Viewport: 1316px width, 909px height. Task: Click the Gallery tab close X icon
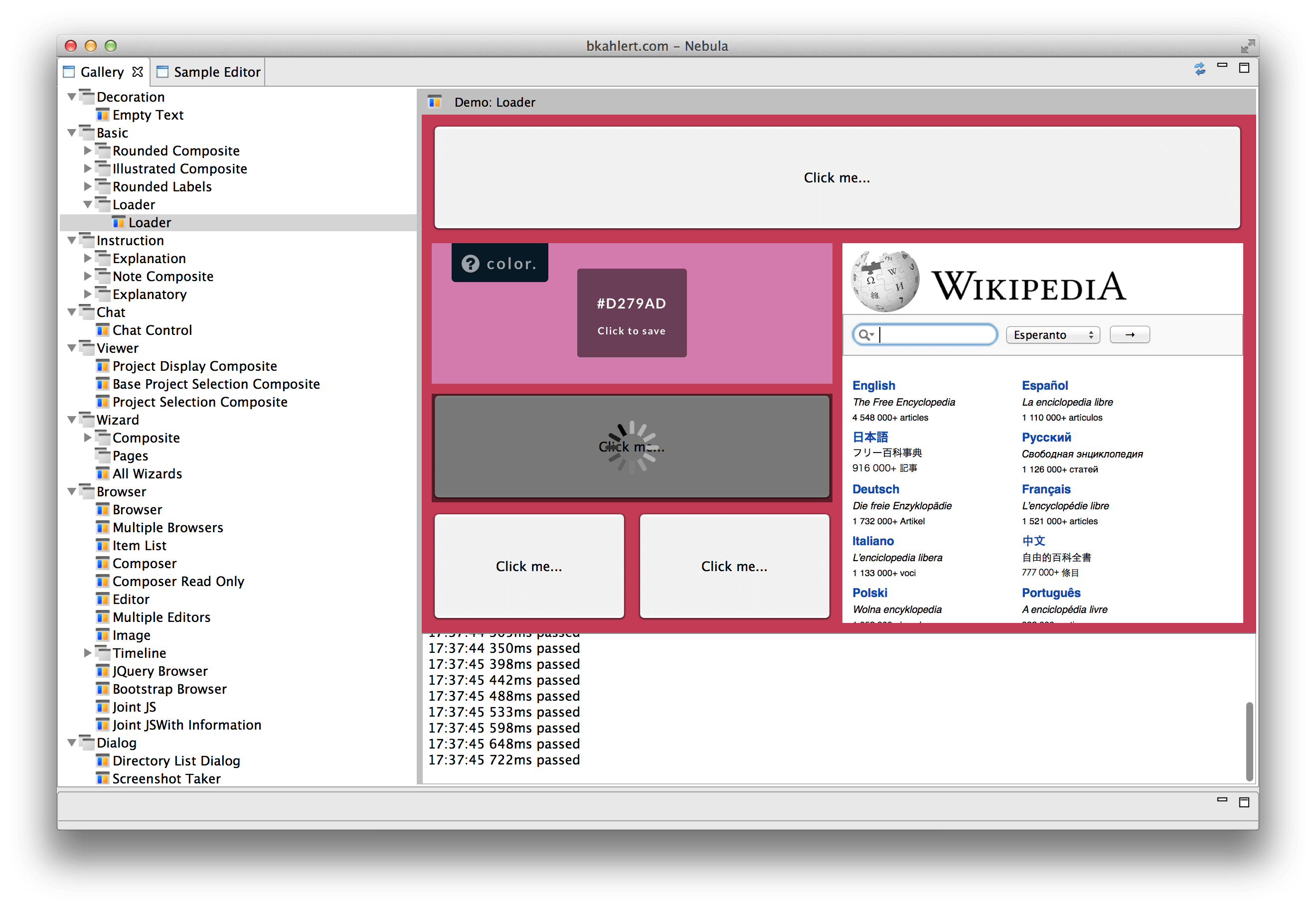tap(137, 72)
